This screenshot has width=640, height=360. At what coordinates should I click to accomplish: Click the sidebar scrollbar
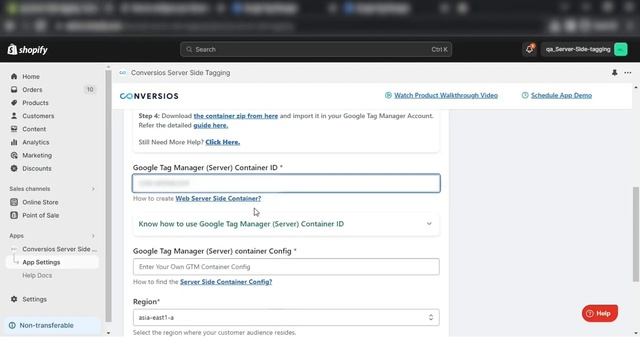(108, 196)
